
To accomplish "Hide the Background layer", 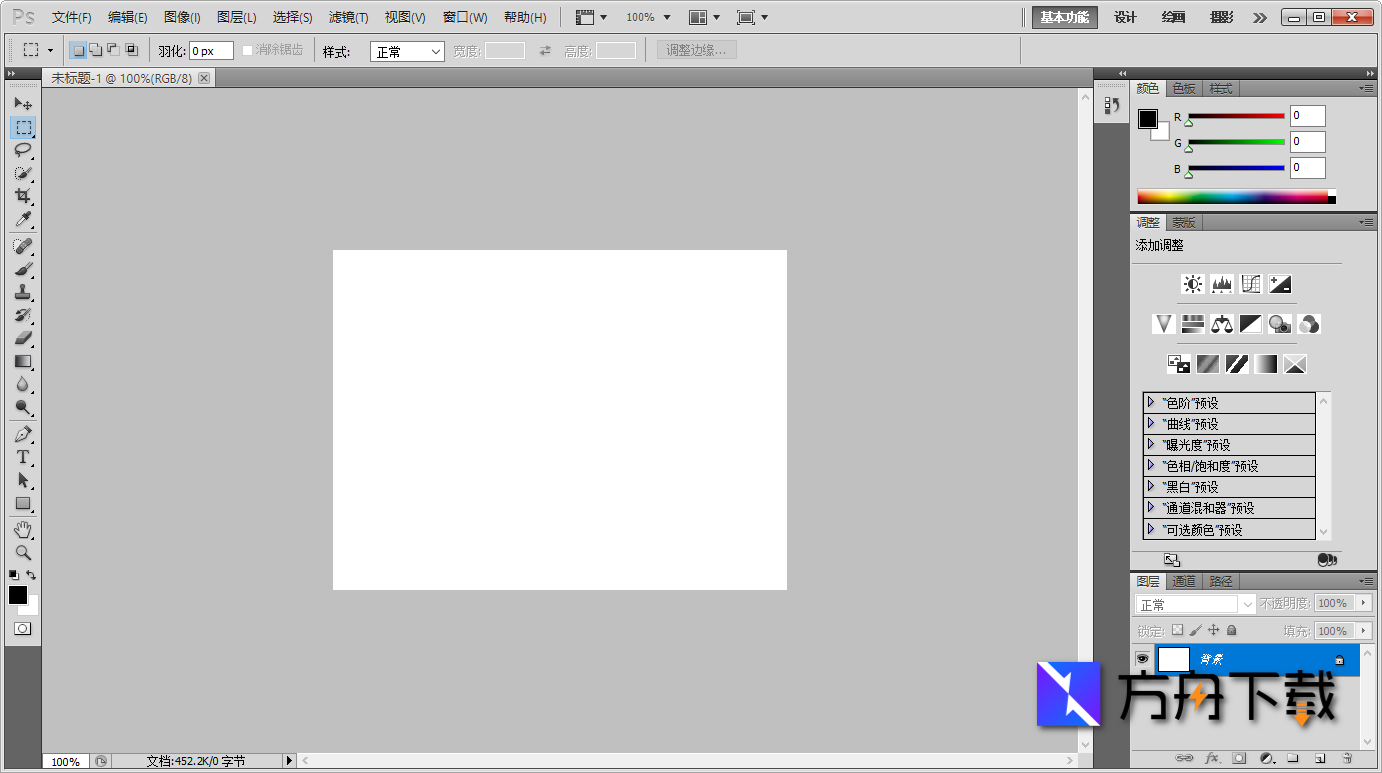I will coord(1141,658).
